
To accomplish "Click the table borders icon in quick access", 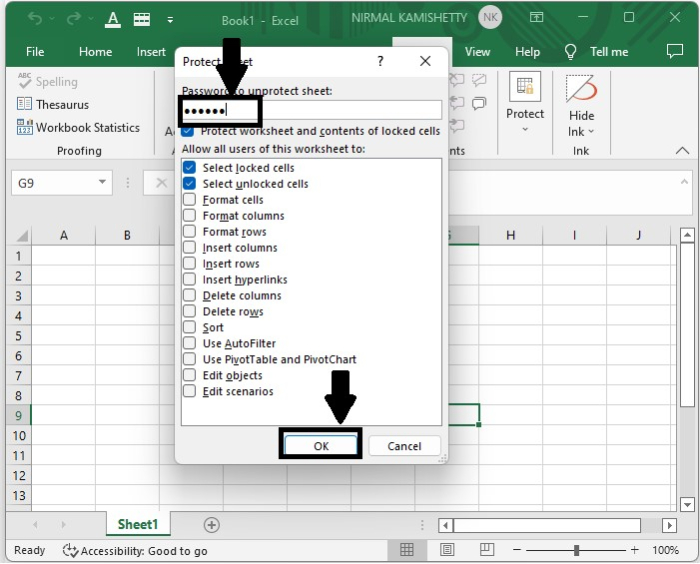I will (x=142, y=19).
